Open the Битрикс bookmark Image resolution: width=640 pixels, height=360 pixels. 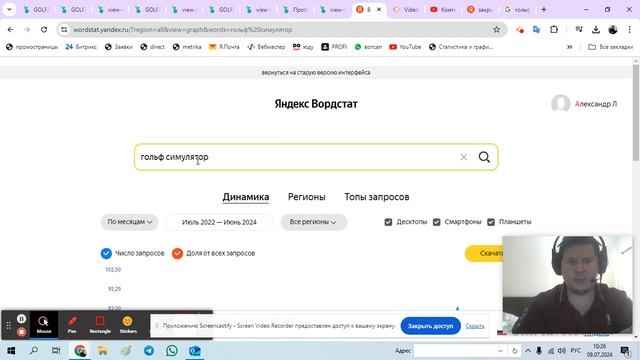(x=81, y=47)
